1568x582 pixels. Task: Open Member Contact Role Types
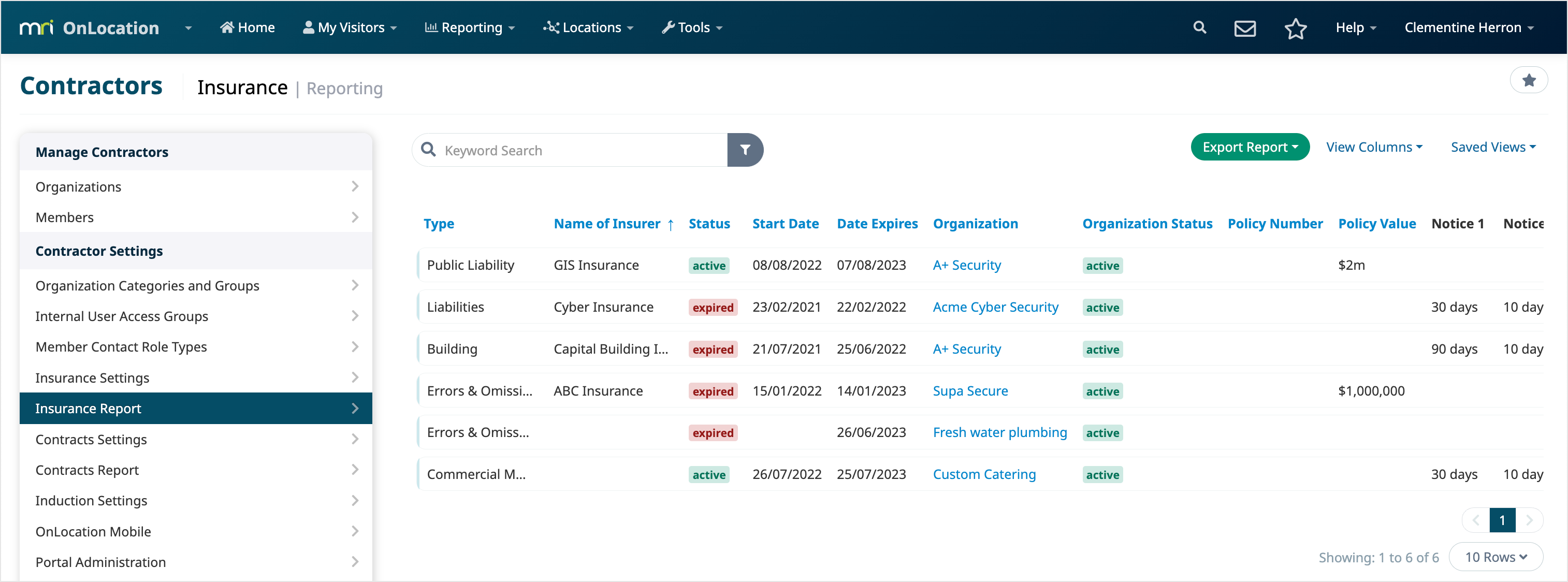[x=196, y=346]
